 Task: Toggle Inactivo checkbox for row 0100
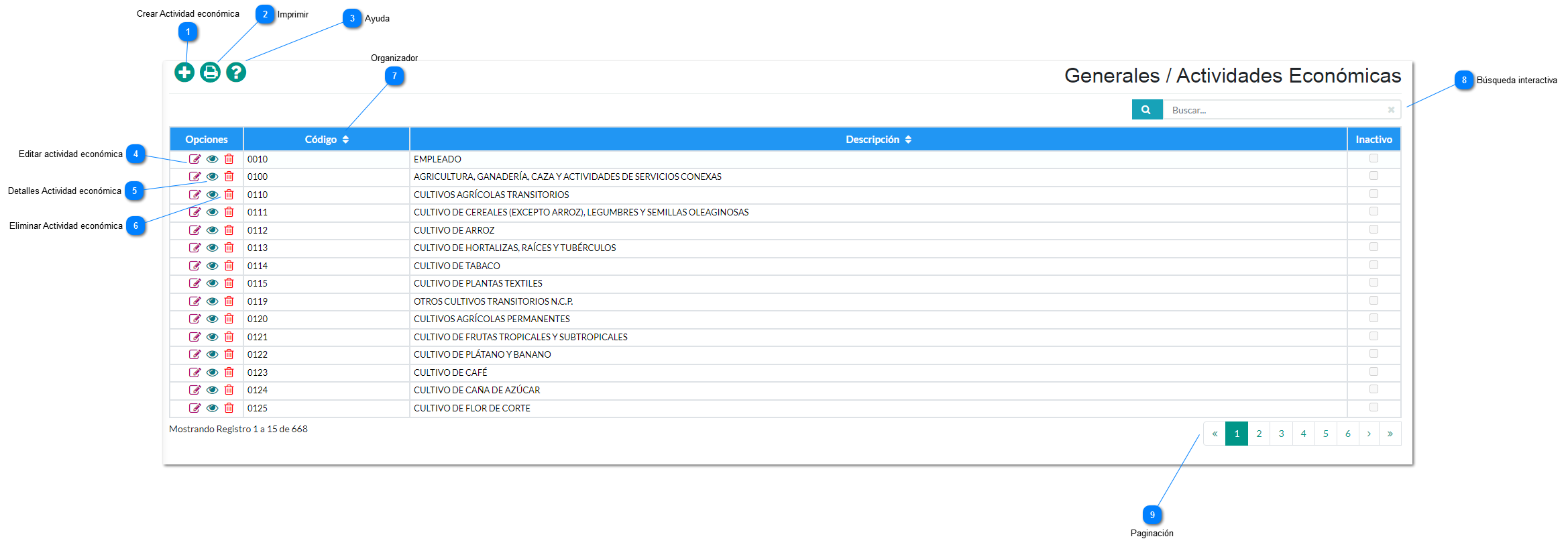click(1374, 176)
